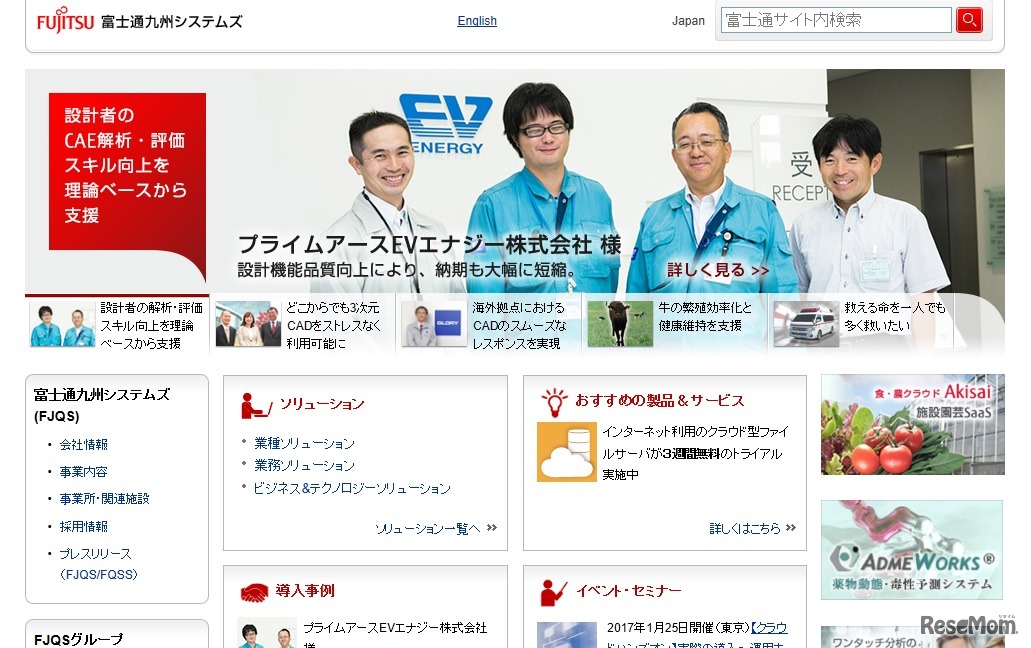Select 設計者の解析・評価スキル向上 carousel tab
This screenshot has height=648, width=1031.
[x=117, y=325]
